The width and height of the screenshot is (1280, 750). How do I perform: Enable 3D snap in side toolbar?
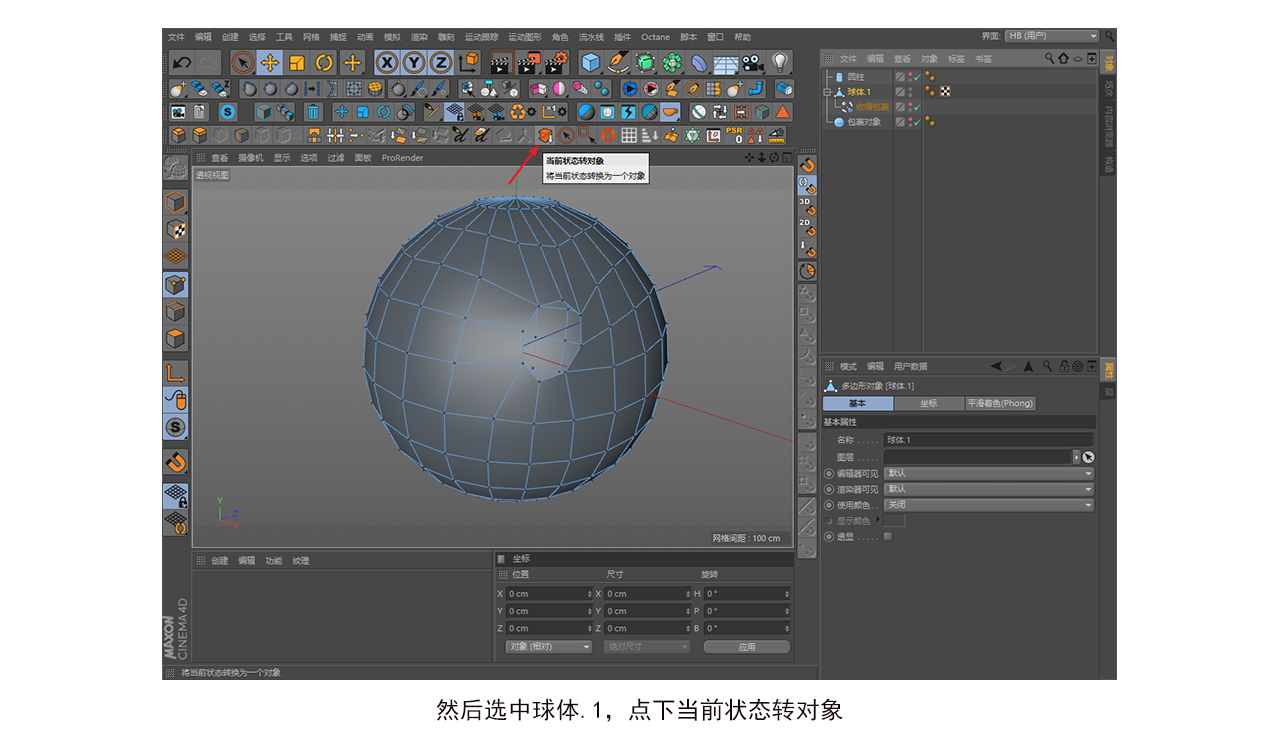806,207
